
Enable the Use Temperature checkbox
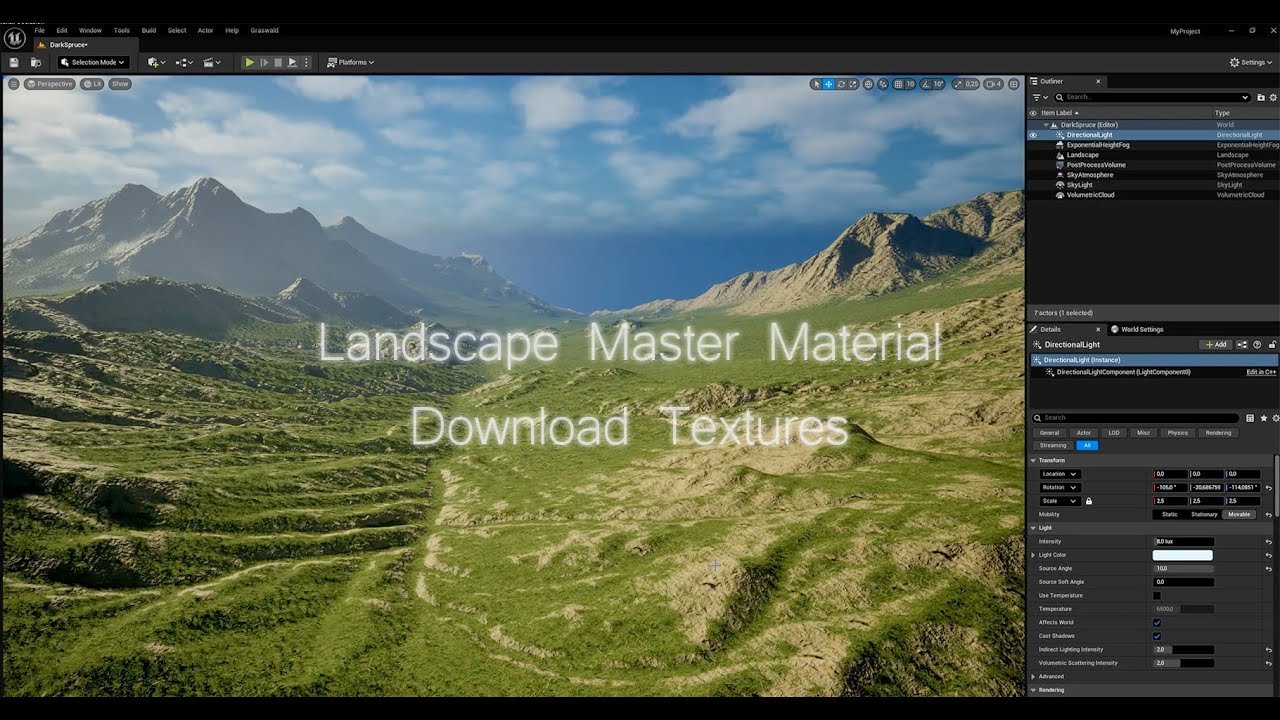click(x=1157, y=596)
